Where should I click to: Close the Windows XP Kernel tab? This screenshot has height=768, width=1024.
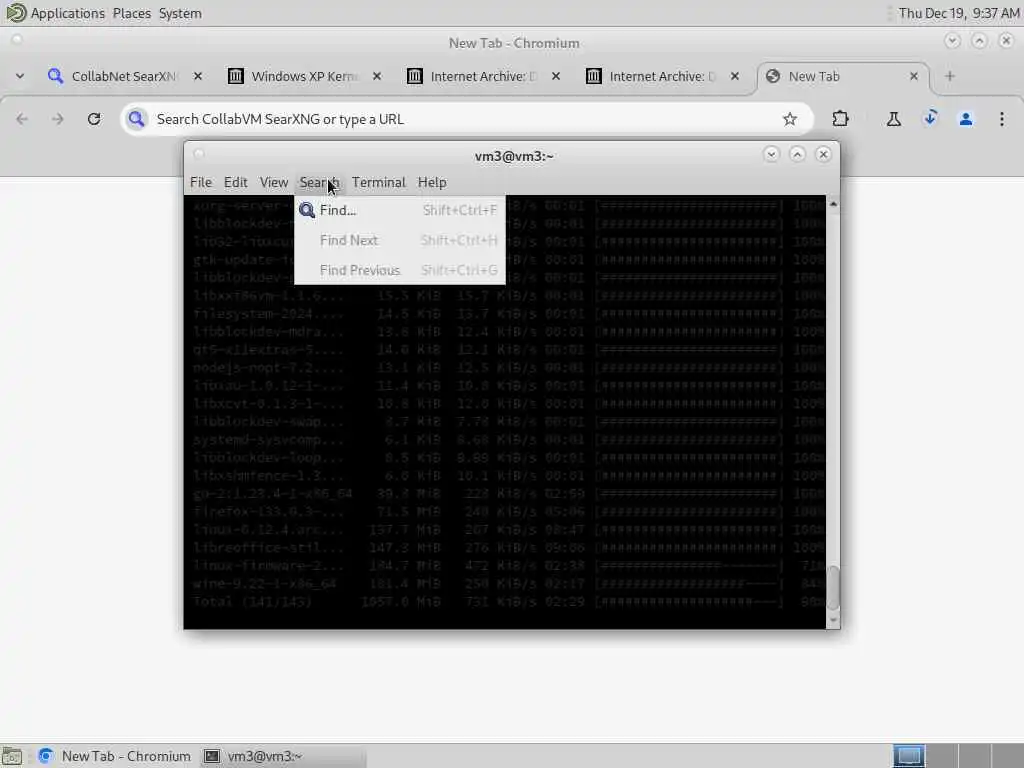pos(377,76)
